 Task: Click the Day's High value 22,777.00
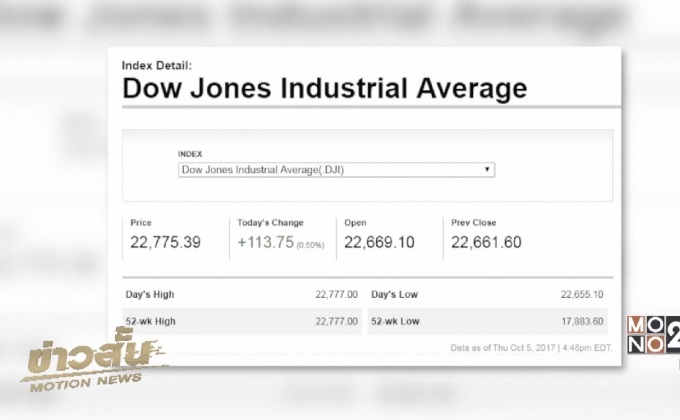click(x=336, y=296)
